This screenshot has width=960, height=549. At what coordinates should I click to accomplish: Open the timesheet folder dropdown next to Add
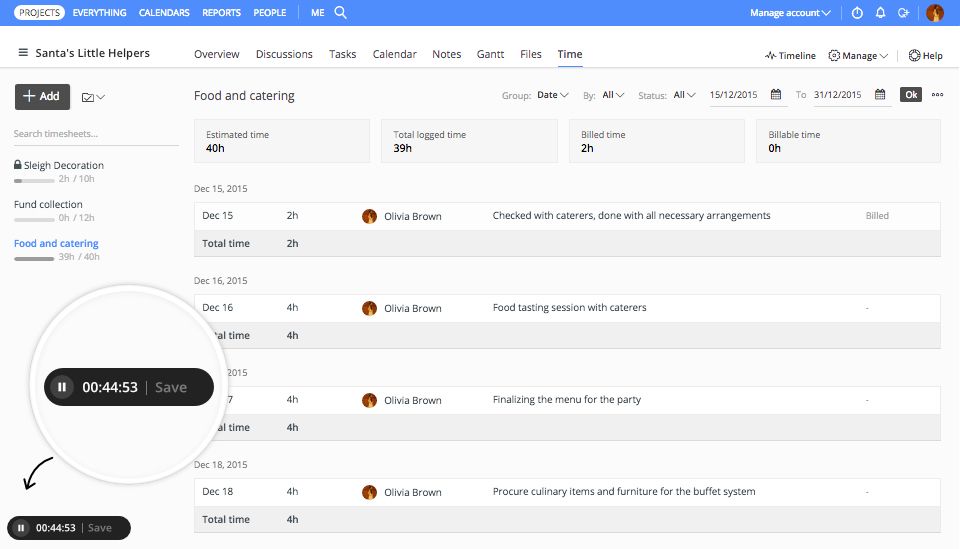(x=93, y=97)
